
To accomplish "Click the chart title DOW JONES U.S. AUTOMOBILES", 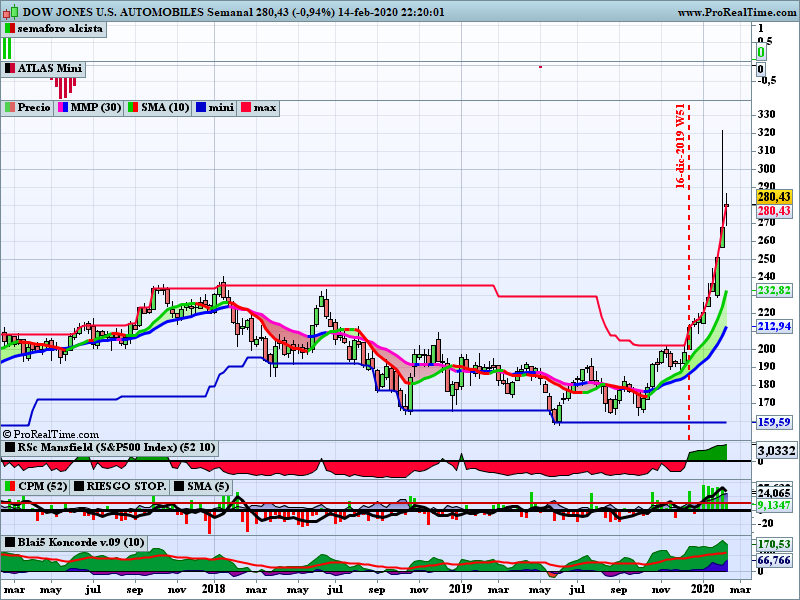I will [x=113, y=12].
